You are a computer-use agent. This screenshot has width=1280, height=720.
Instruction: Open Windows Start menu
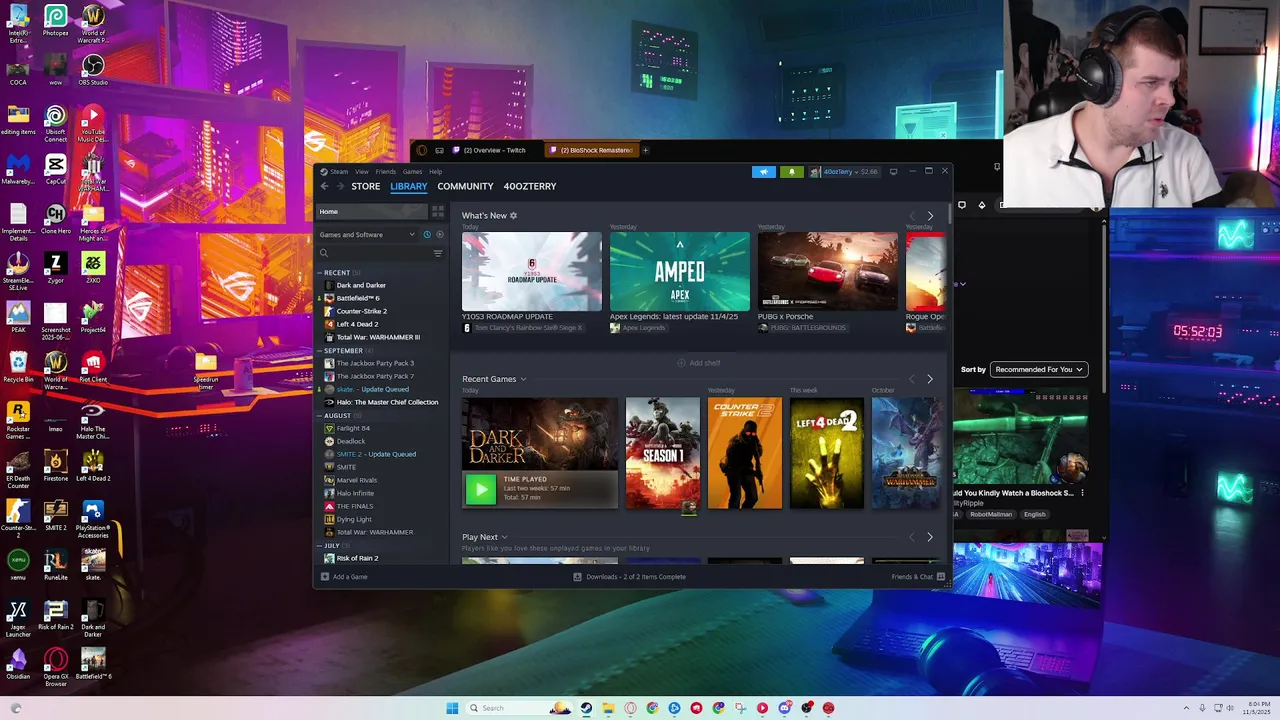click(x=452, y=708)
